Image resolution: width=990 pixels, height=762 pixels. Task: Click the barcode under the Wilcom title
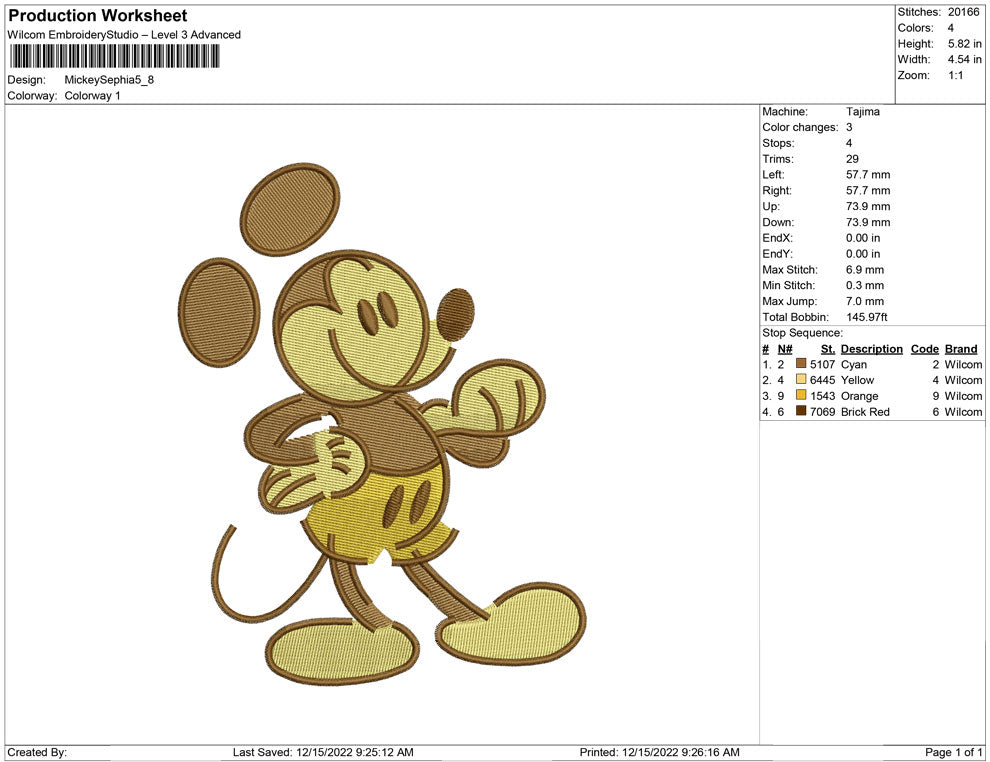point(114,56)
